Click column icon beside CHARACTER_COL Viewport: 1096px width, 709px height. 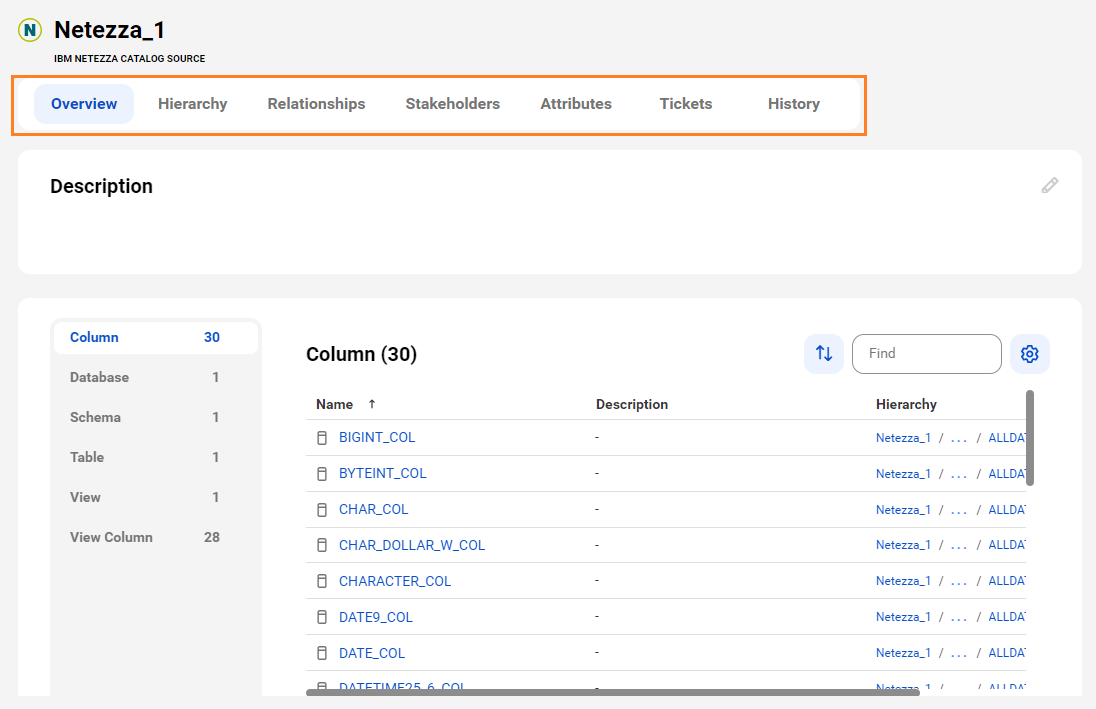click(x=322, y=581)
